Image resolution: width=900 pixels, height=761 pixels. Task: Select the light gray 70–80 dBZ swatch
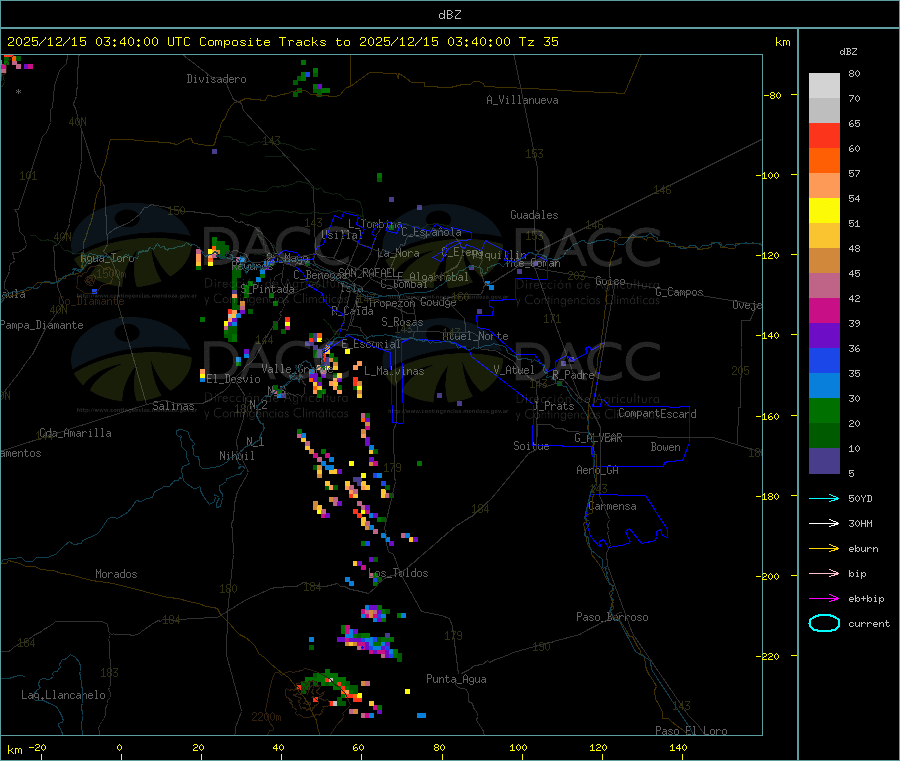coord(824,86)
